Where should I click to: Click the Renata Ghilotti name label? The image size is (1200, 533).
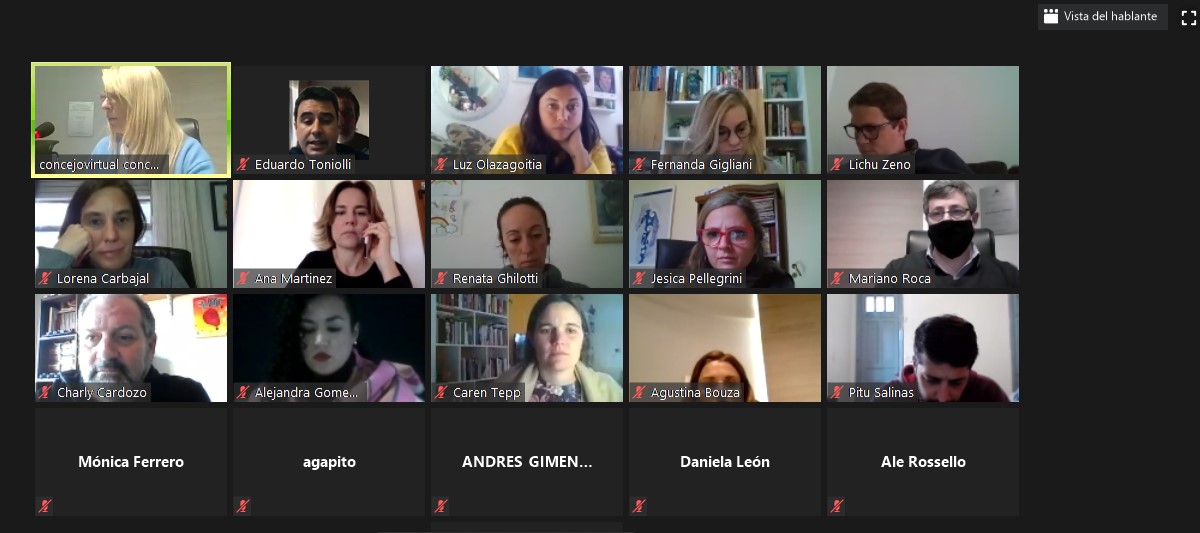pyautogui.click(x=495, y=279)
